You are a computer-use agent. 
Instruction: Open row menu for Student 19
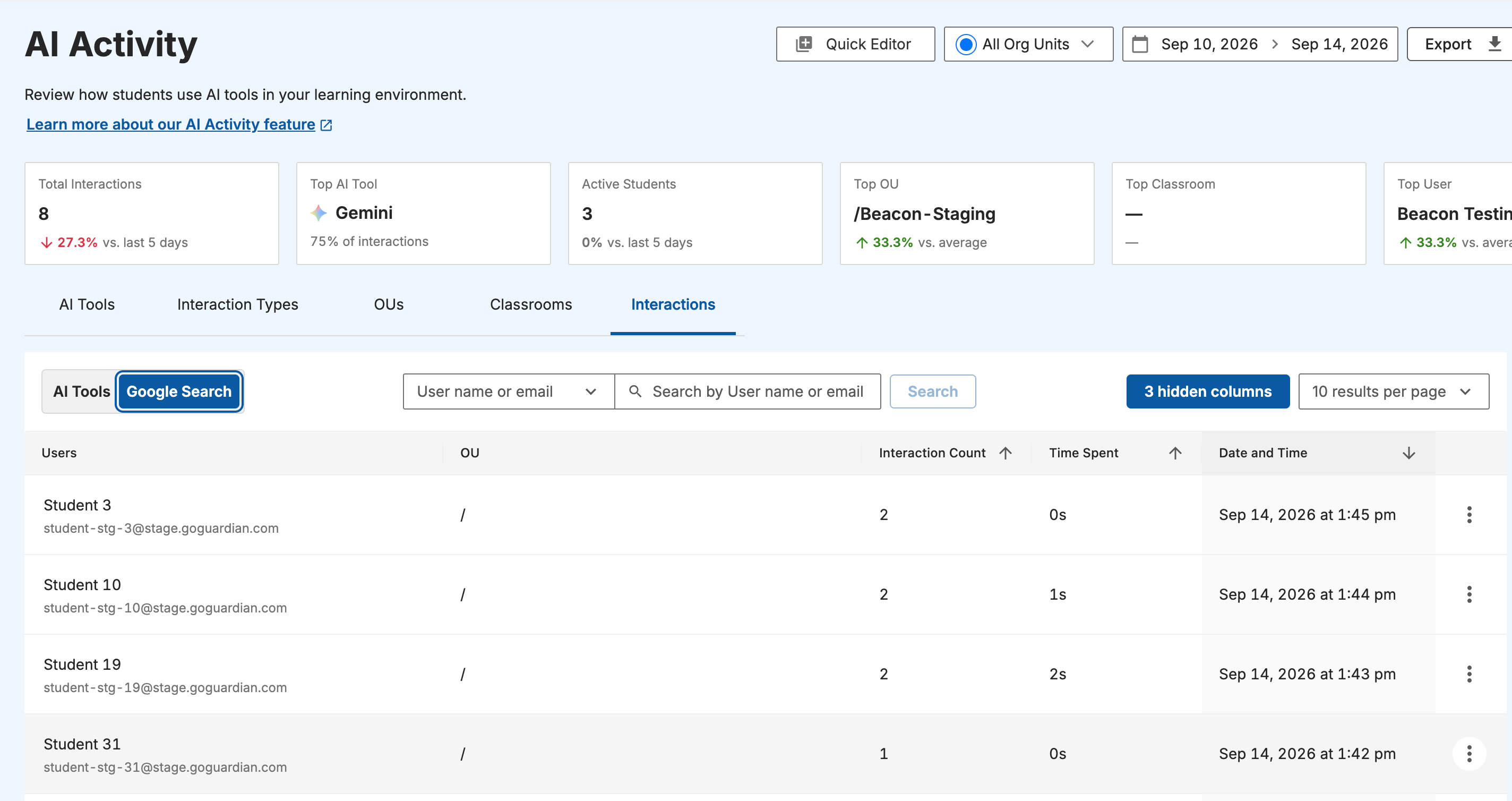click(x=1468, y=674)
